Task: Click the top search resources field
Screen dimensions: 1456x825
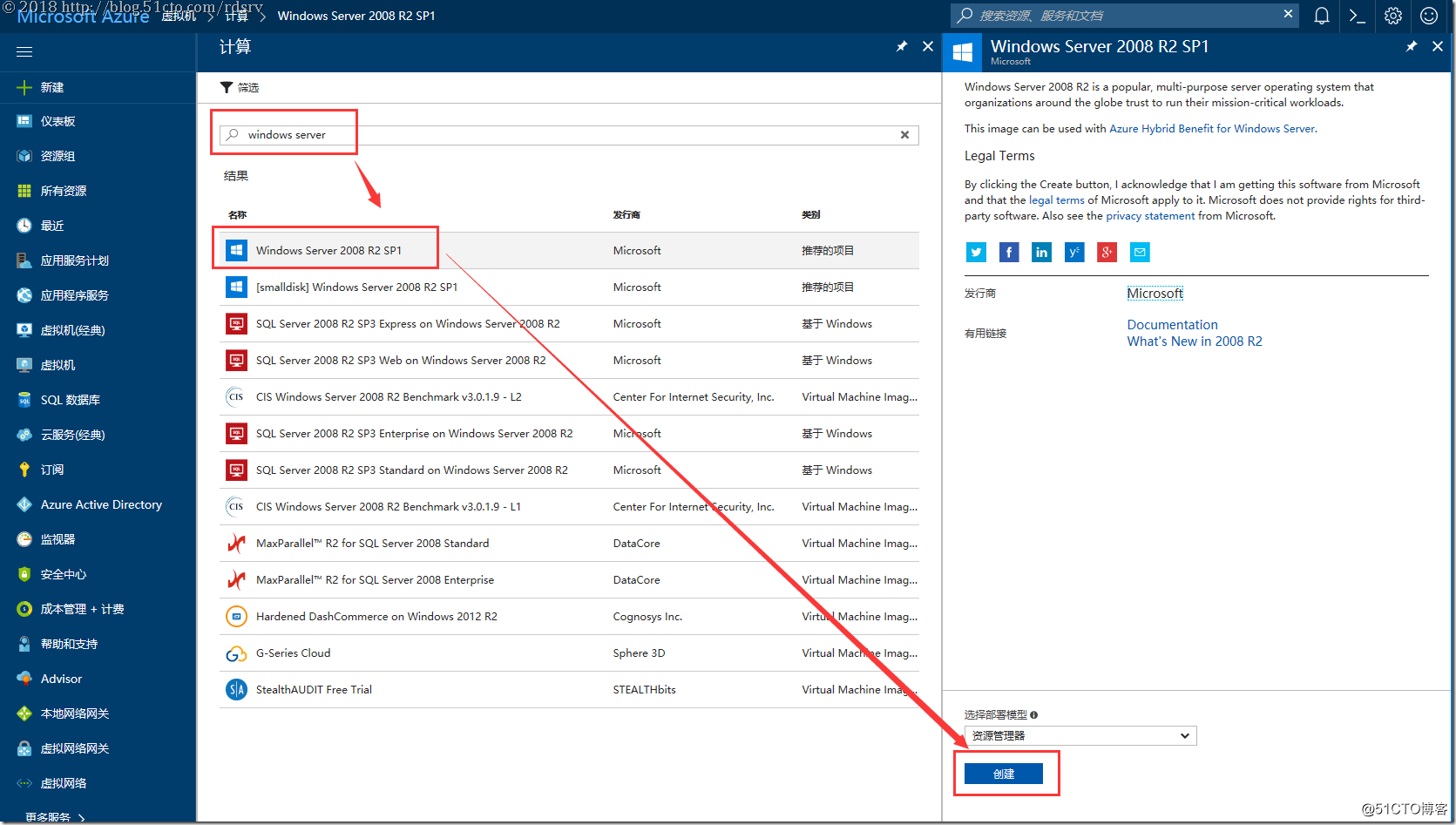Action: coord(1124,16)
